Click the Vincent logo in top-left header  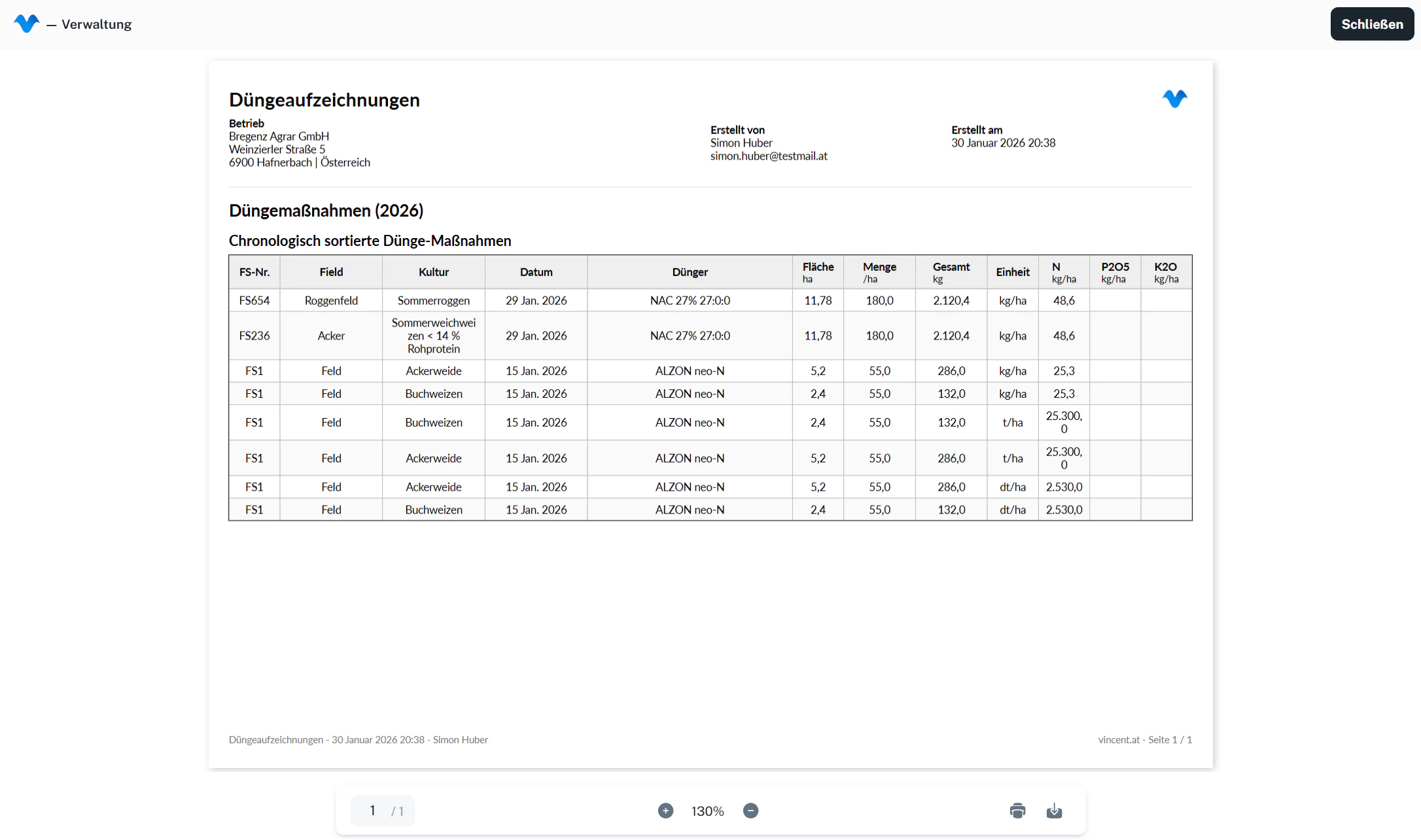click(x=26, y=24)
